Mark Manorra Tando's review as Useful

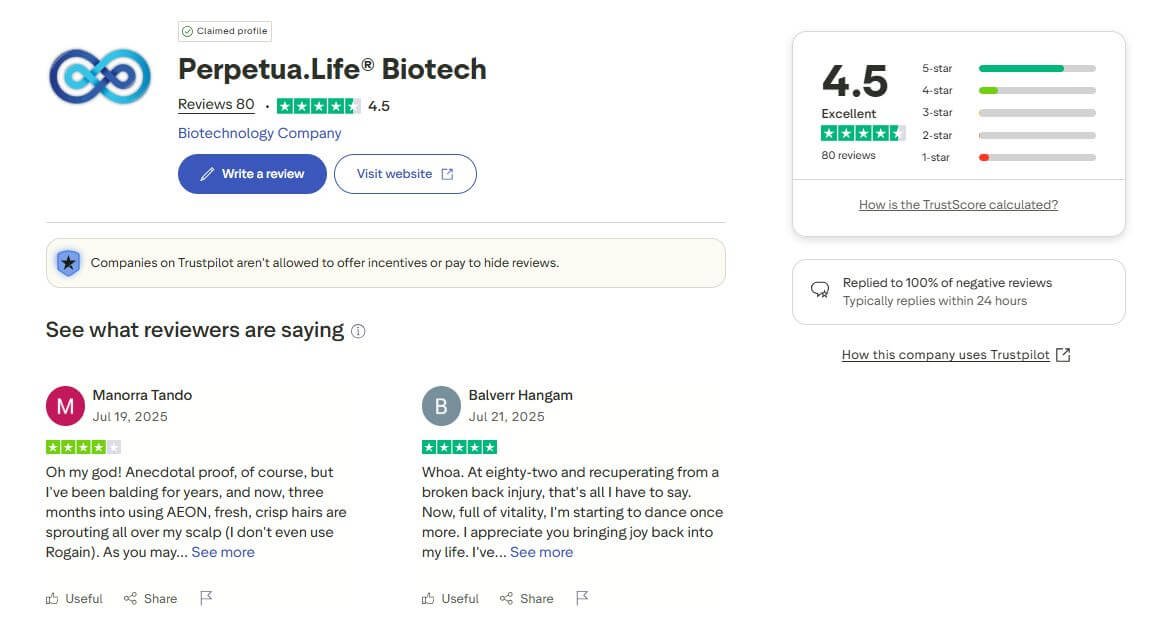(74, 598)
